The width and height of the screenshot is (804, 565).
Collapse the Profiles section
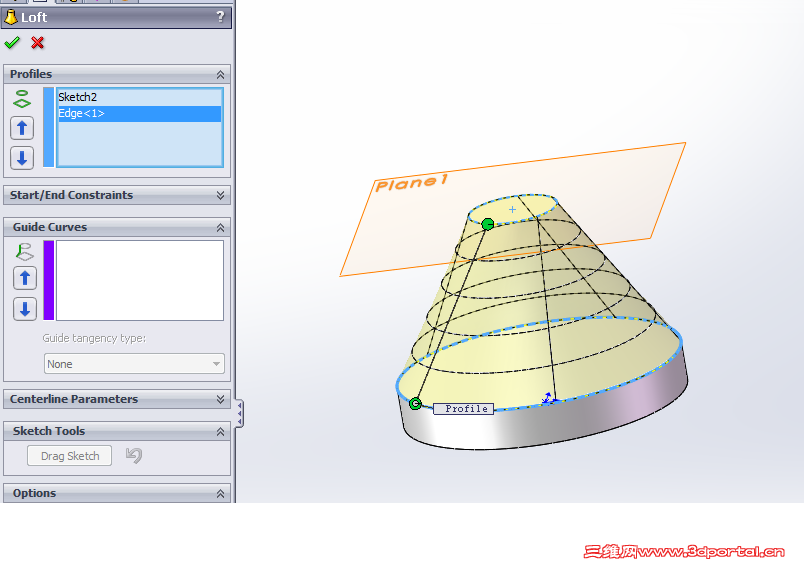coord(220,74)
